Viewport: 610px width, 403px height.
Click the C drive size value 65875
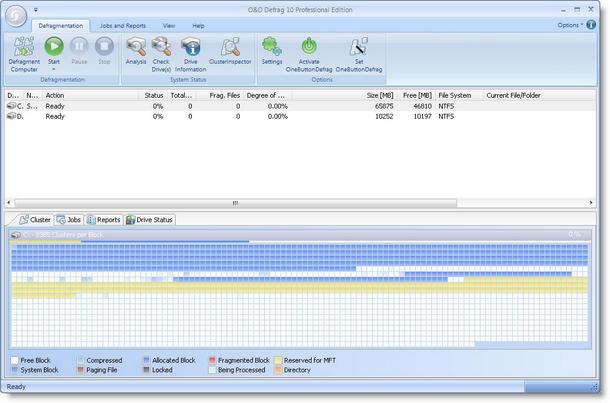click(384, 106)
